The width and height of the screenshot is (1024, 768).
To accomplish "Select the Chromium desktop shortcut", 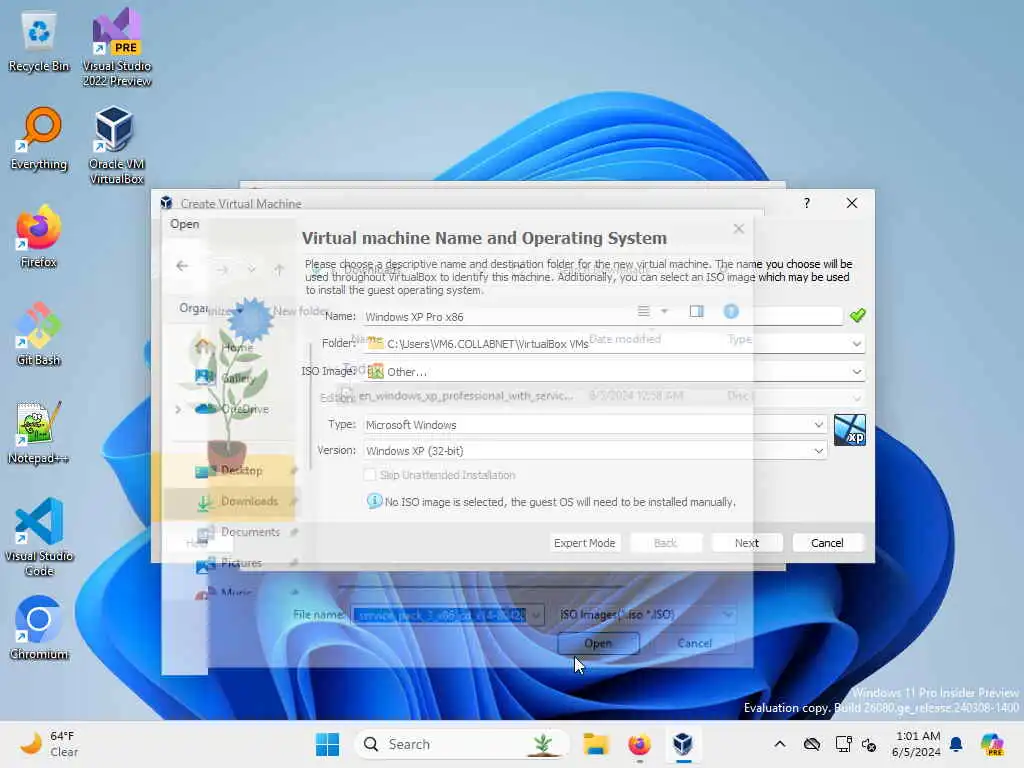I will coord(39,628).
